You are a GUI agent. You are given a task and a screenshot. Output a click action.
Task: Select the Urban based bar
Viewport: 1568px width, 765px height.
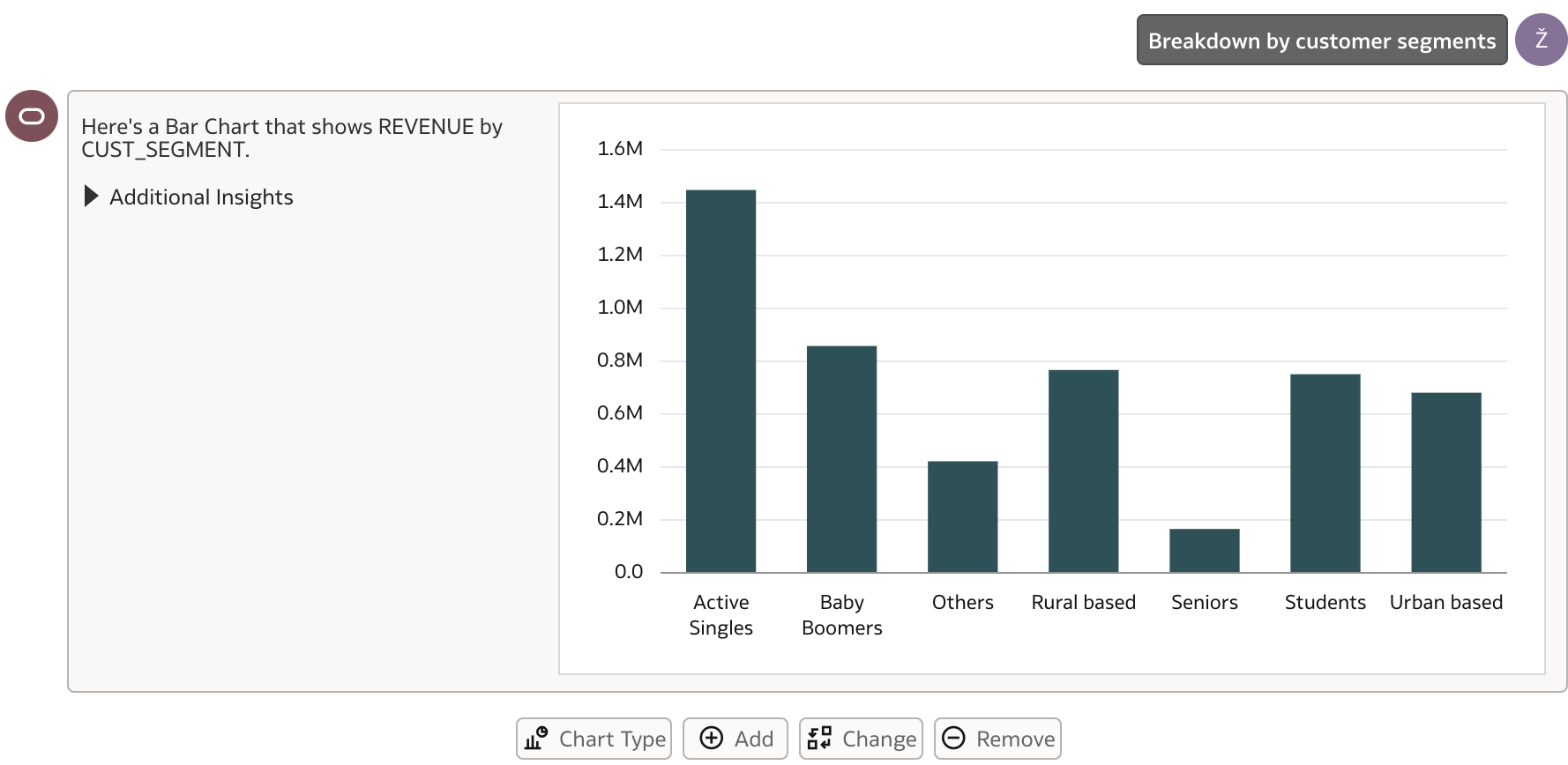pyautogui.click(x=1445, y=482)
